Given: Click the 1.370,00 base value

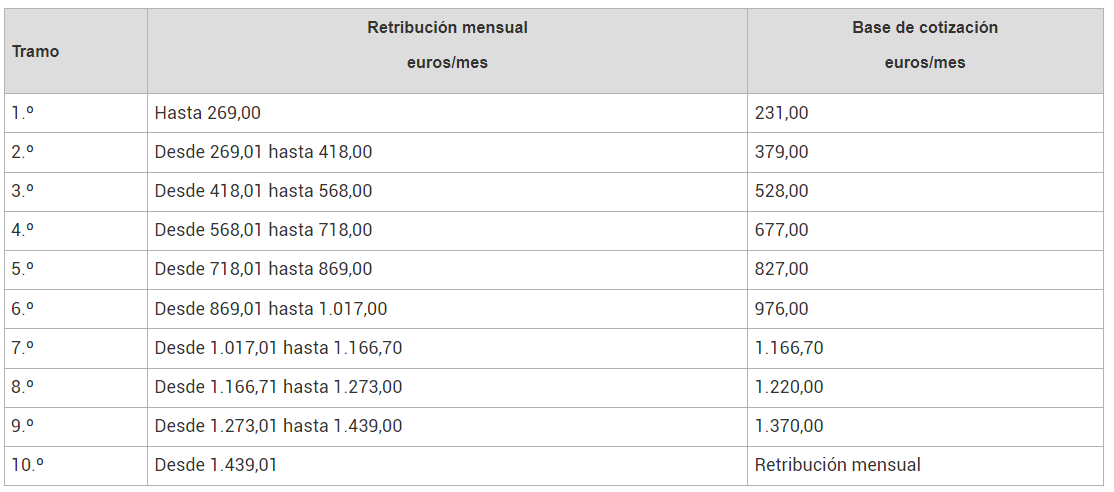Looking at the screenshot, I should [789, 426].
